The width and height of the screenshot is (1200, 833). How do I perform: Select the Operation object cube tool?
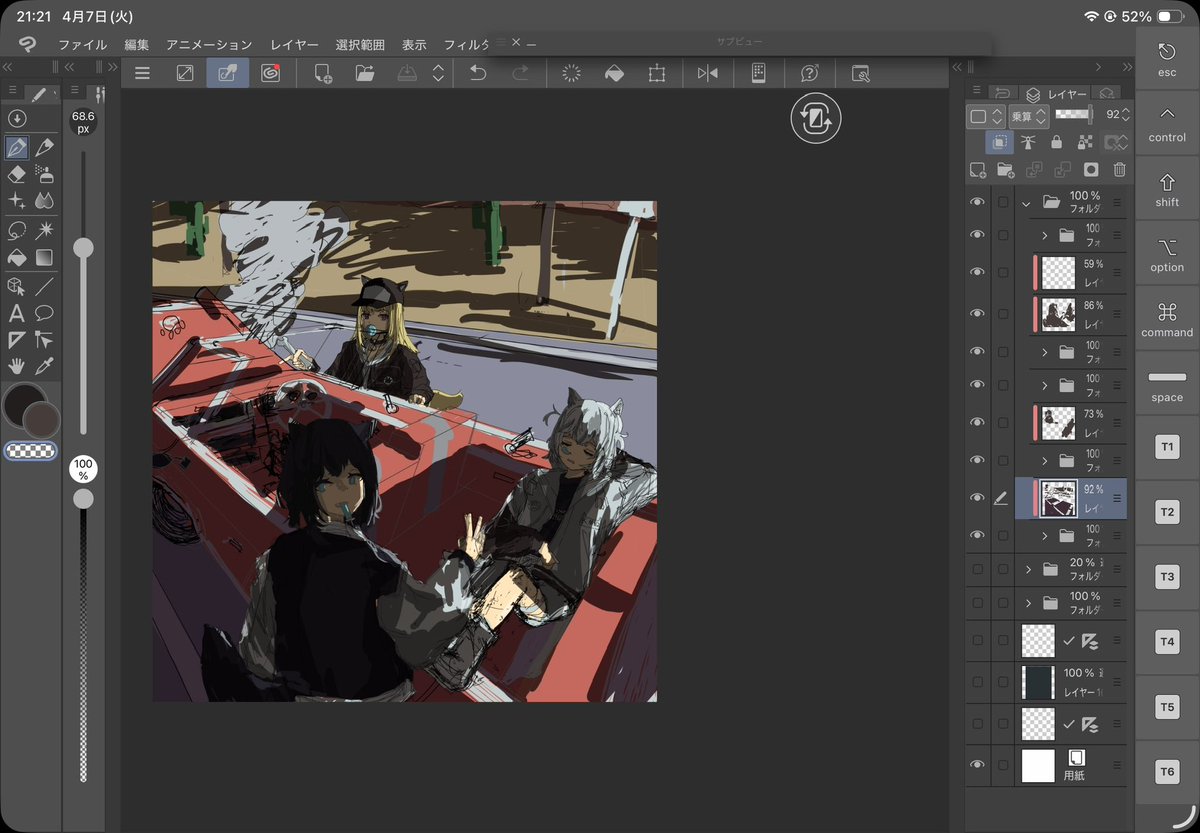(16, 287)
